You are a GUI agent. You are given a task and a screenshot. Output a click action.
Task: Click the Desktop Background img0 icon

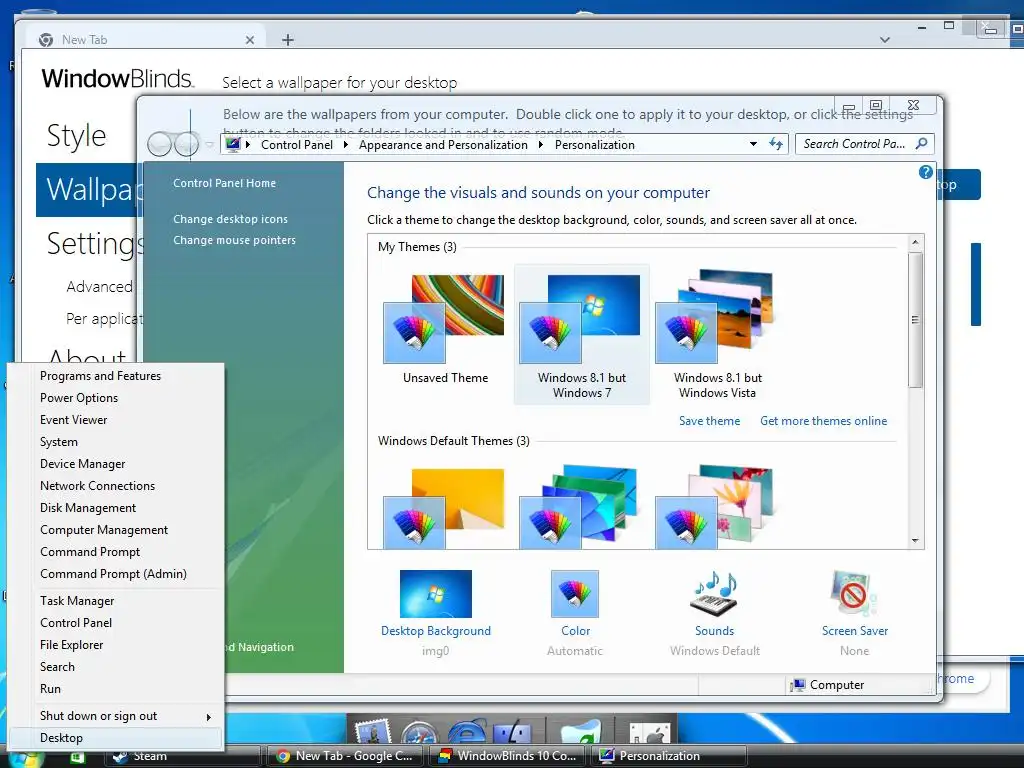[436, 594]
